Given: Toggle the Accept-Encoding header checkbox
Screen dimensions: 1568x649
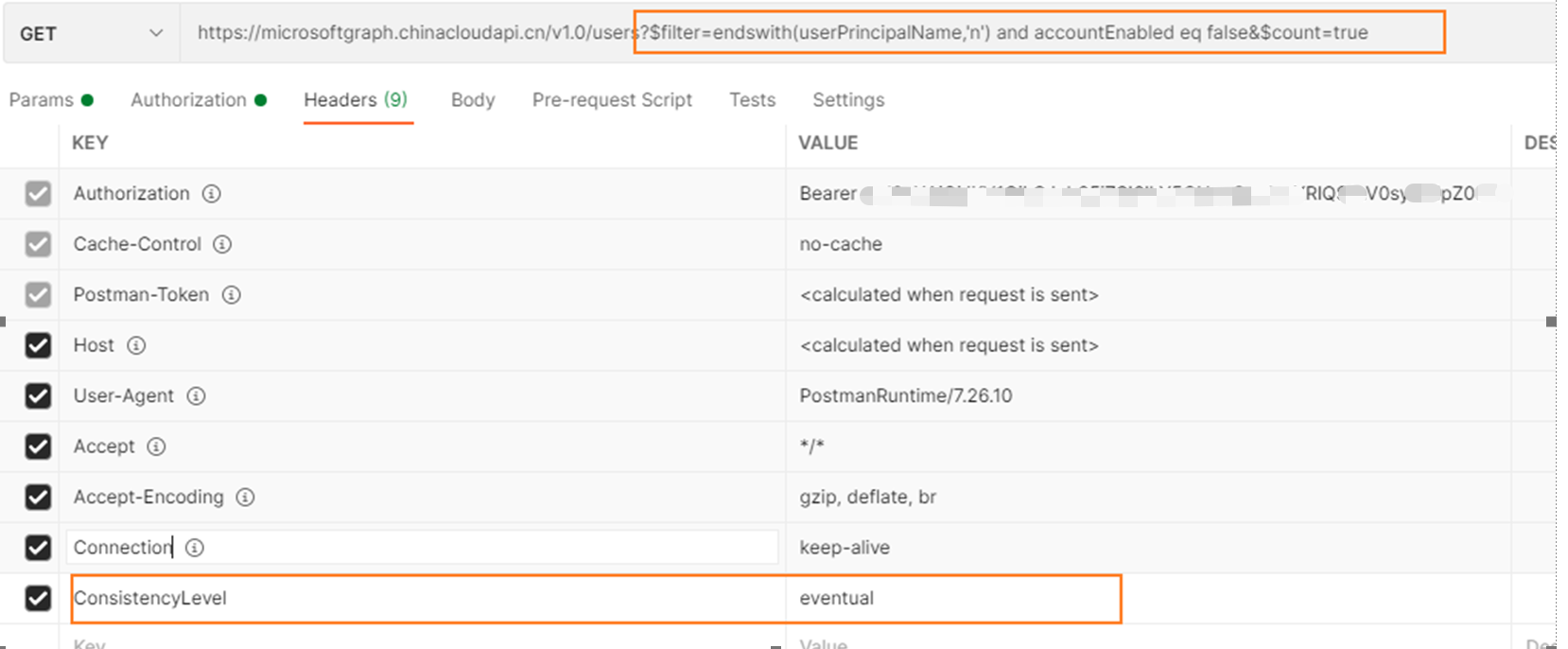Looking at the screenshot, I should (x=38, y=497).
